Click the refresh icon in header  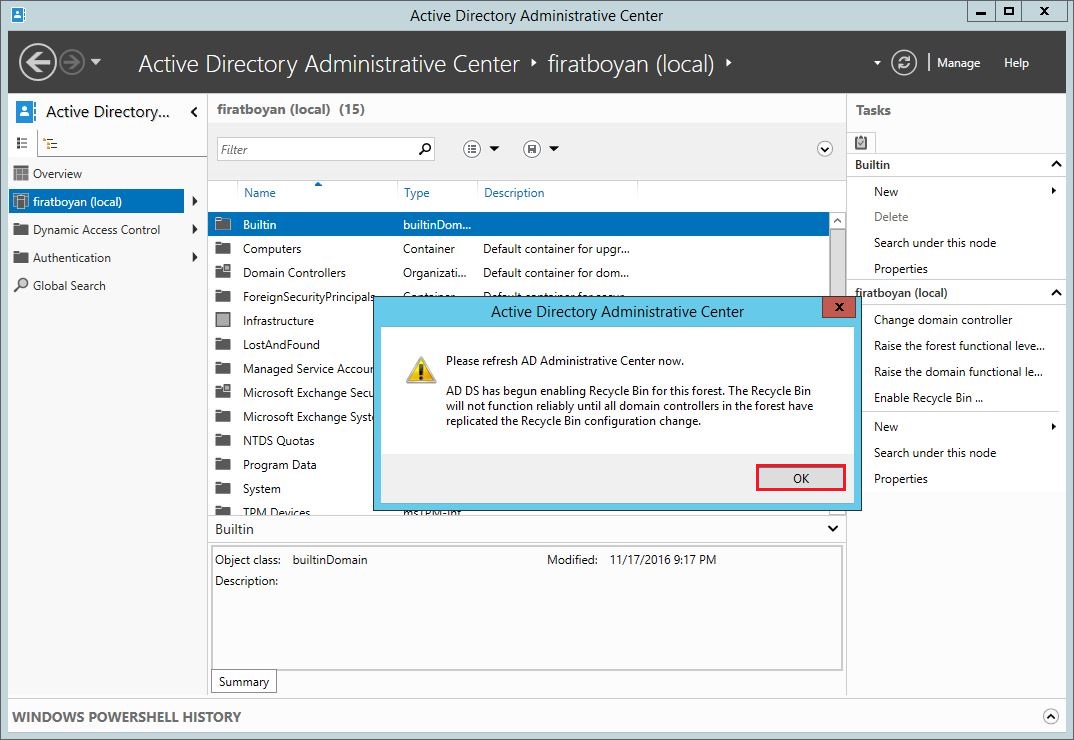[x=903, y=63]
